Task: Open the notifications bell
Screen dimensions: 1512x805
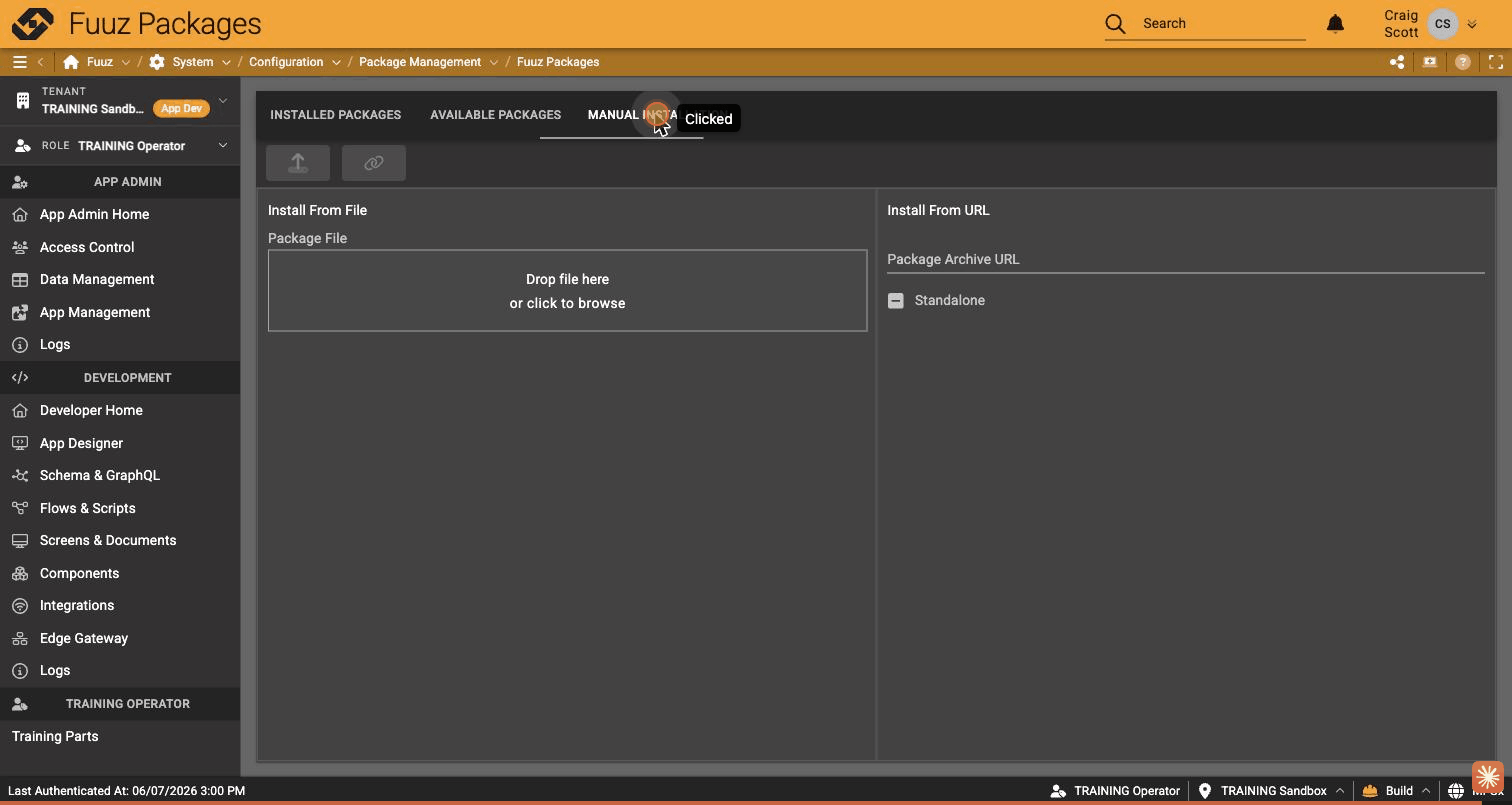Action: pyautogui.click(x=1335, y=23)
